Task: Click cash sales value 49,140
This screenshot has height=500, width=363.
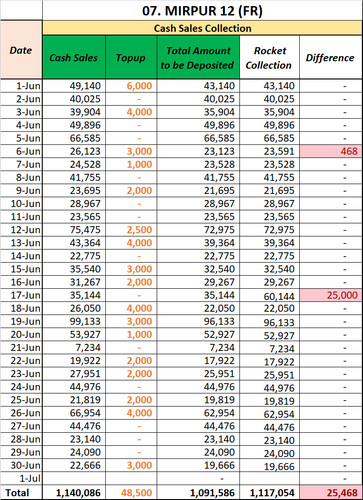Action: click(74, 86)
